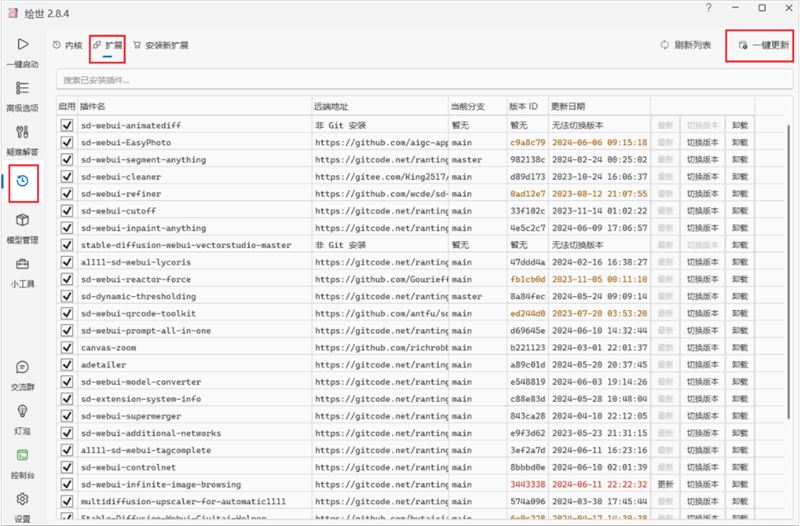This screenshot has width=800, height=526.
Task: Switch to the 安装新扩展 tab
Action: point(161,45)
